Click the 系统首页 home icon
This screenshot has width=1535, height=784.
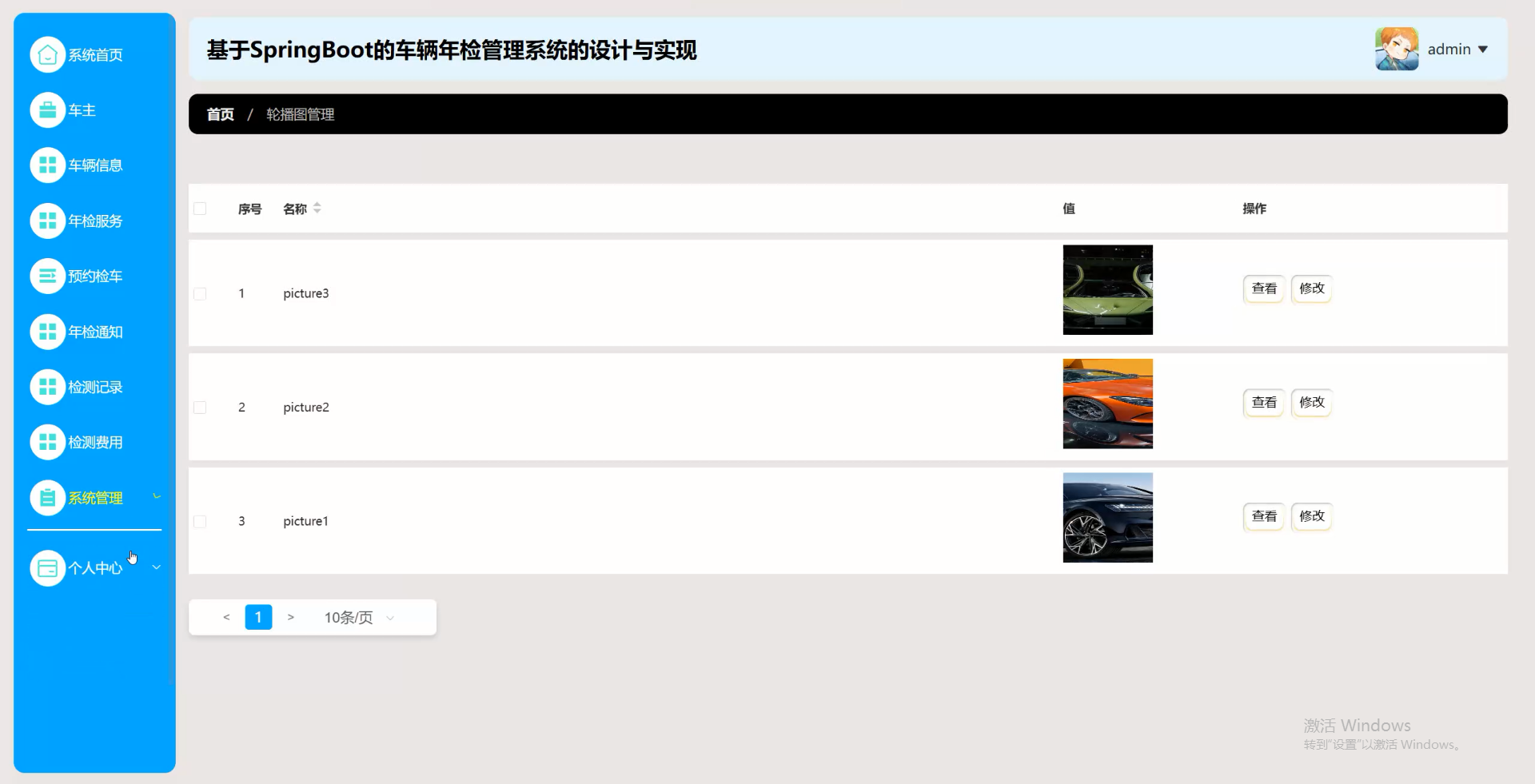47,54
